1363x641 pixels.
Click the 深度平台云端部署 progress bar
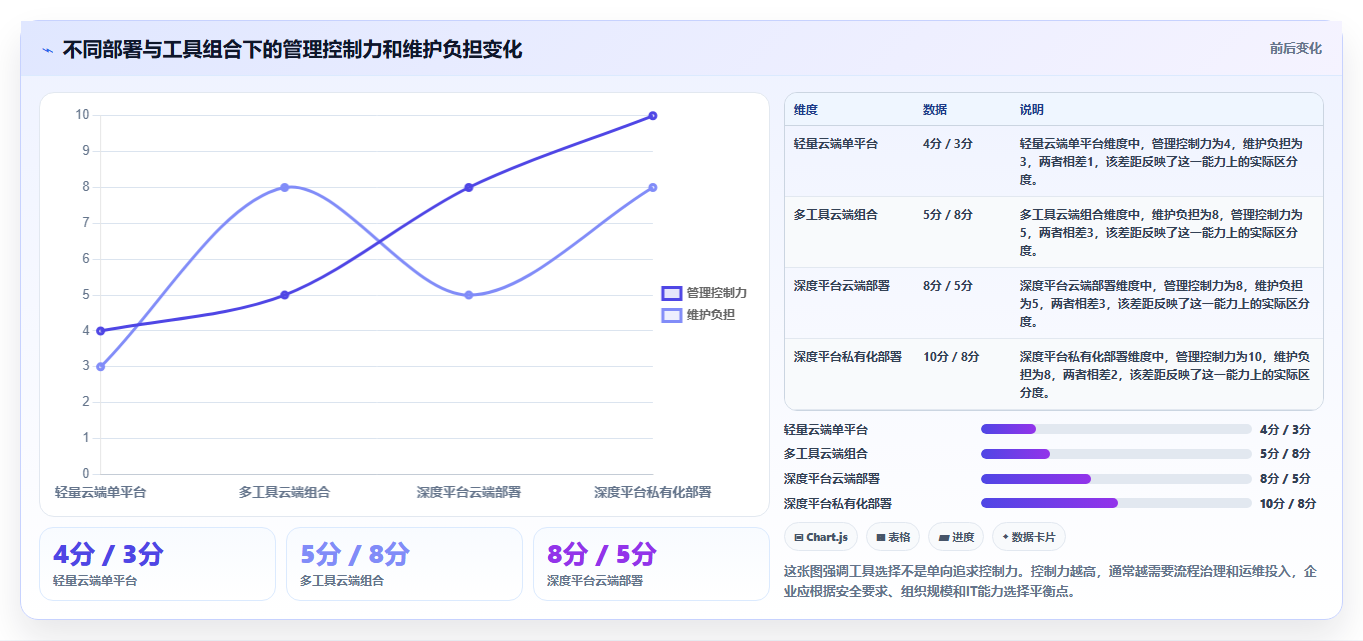point(1116,479)
